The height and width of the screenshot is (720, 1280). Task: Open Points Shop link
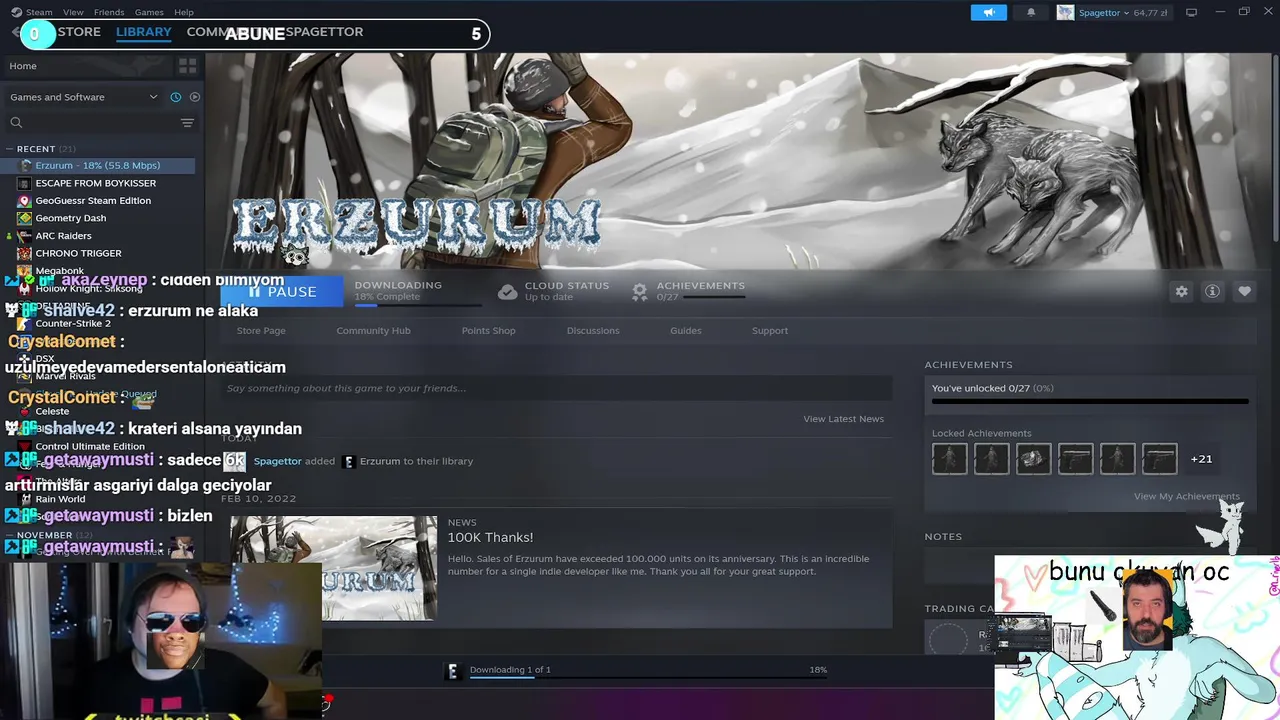click(488, 331)
